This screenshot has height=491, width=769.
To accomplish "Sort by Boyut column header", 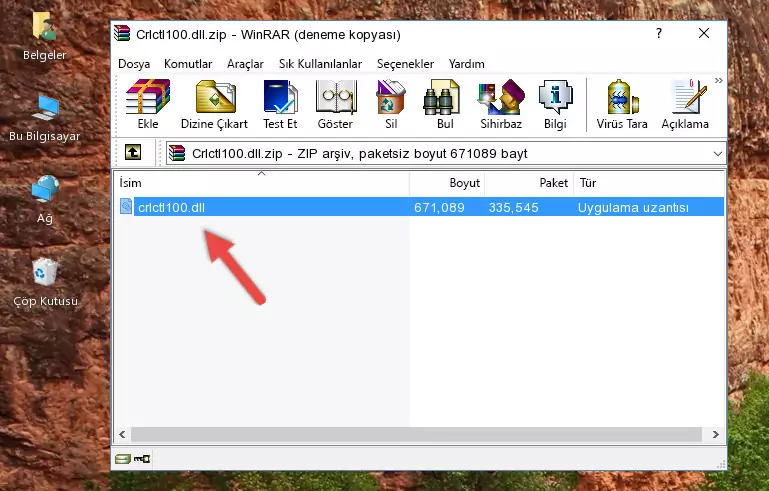I will click(447, 183).
